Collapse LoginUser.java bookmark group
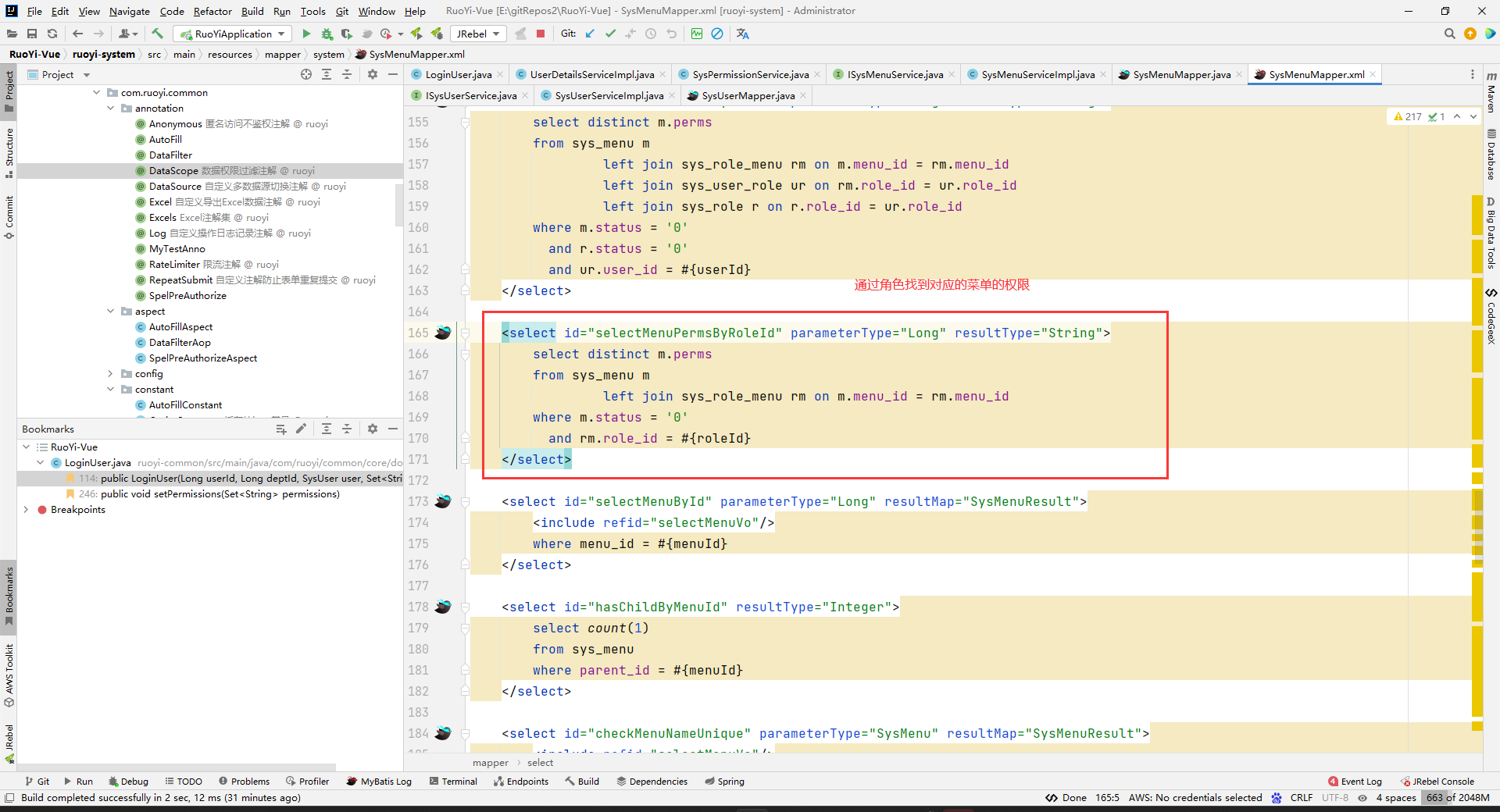This screenshot has height=812, width=1500. point(41,462)
